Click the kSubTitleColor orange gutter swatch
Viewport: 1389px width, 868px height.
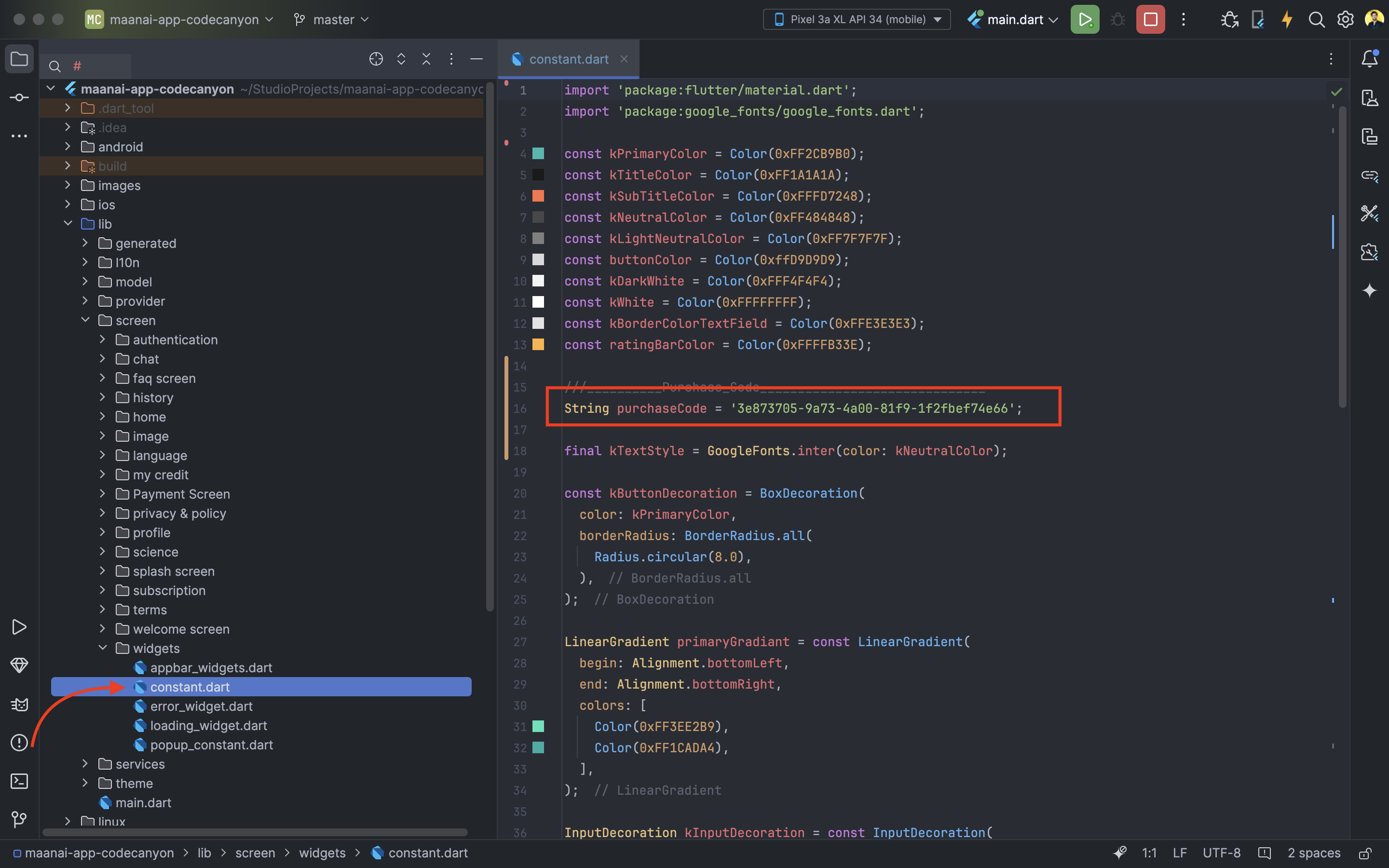pyautogui.click(x=538, y=196)
